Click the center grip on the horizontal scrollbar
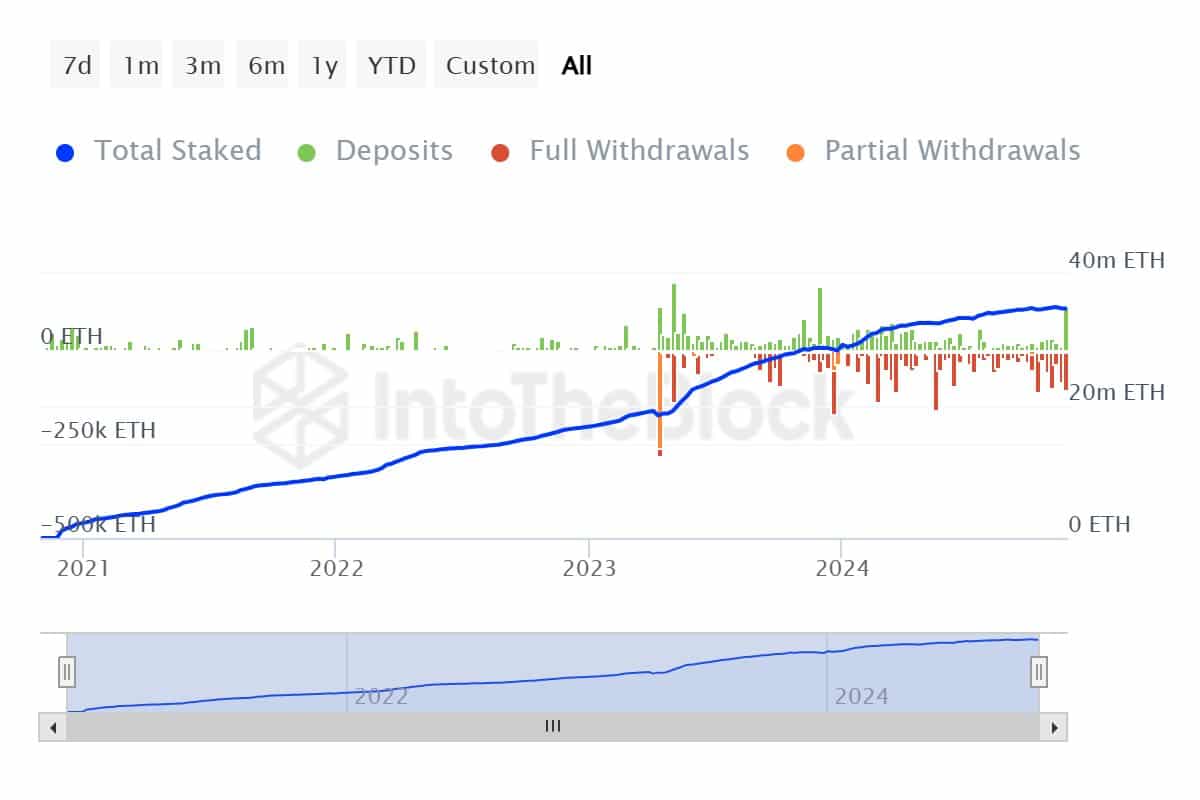This screenshot has width=1200, height=800. tap(551, 726)
